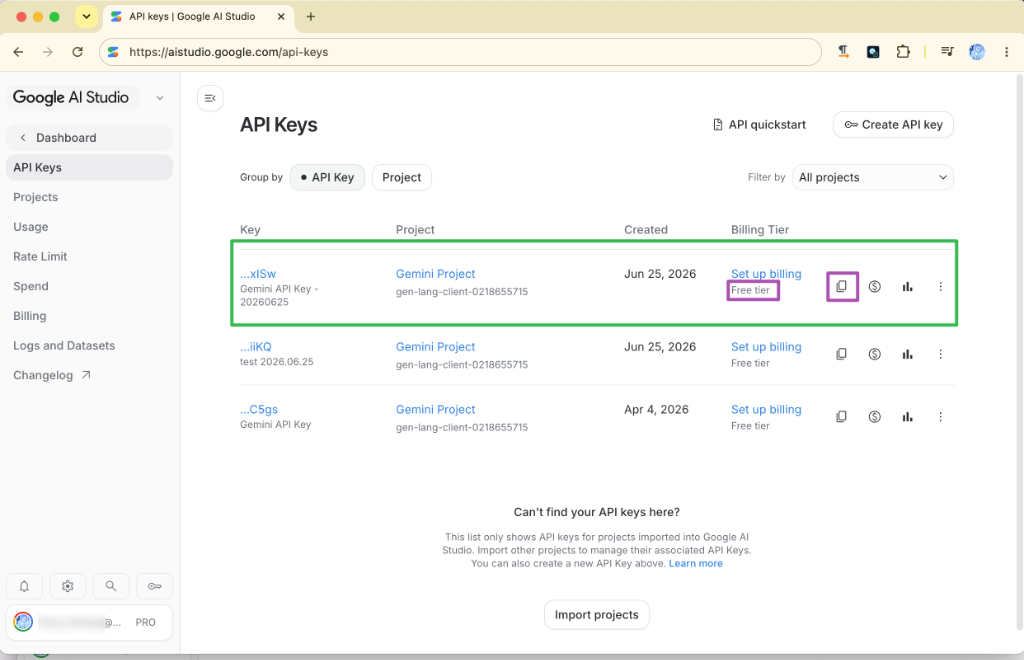Image resolution: width=1024 pixels, height=660 pixels.
Task: Expand the All projects filter dropdown
Action: [x=872, y=178]
